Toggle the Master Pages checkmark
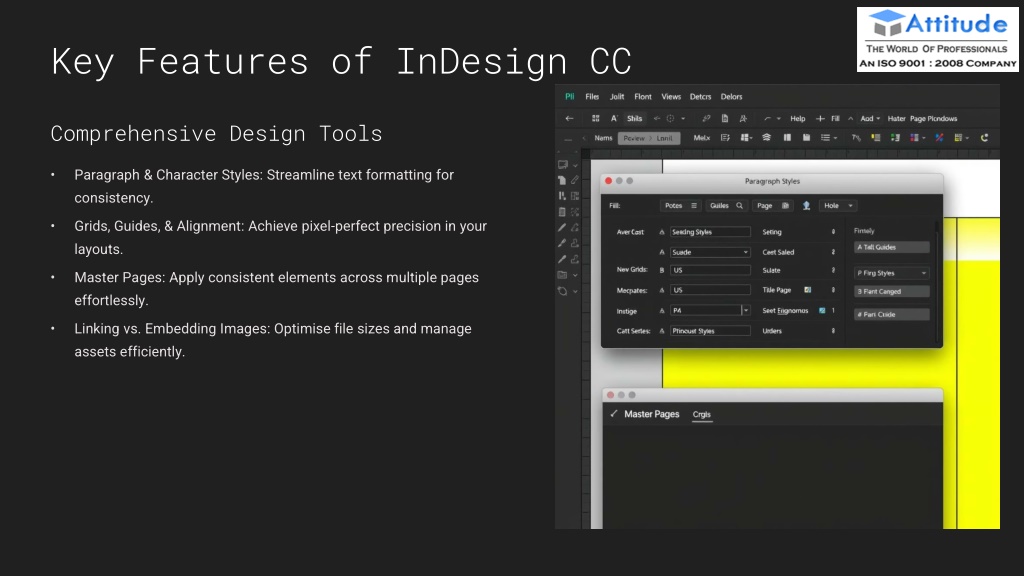This screenshot has height=576, width=1024. tap(614, 414)
